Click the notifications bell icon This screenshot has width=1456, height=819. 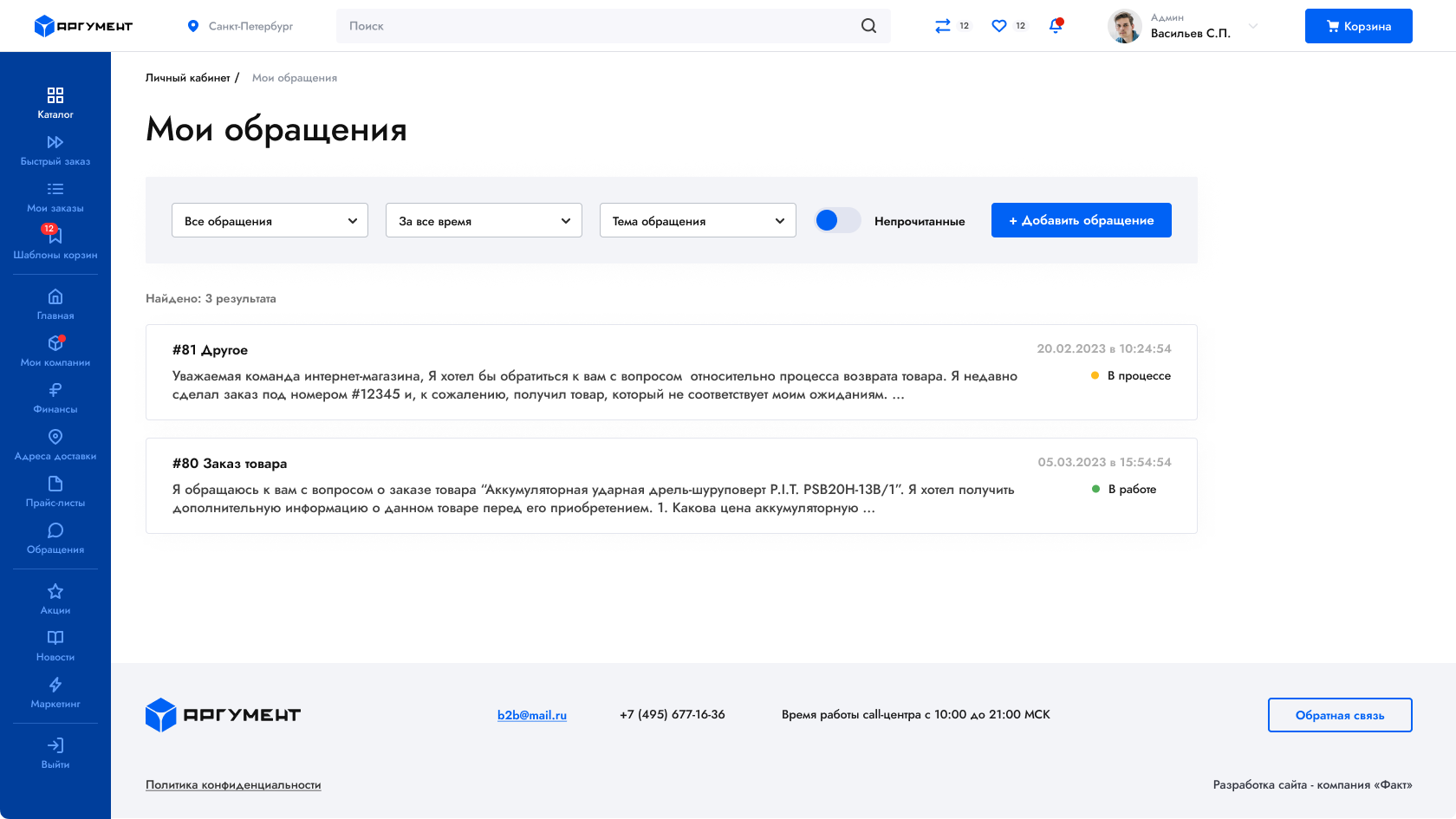coord(1055,26)
